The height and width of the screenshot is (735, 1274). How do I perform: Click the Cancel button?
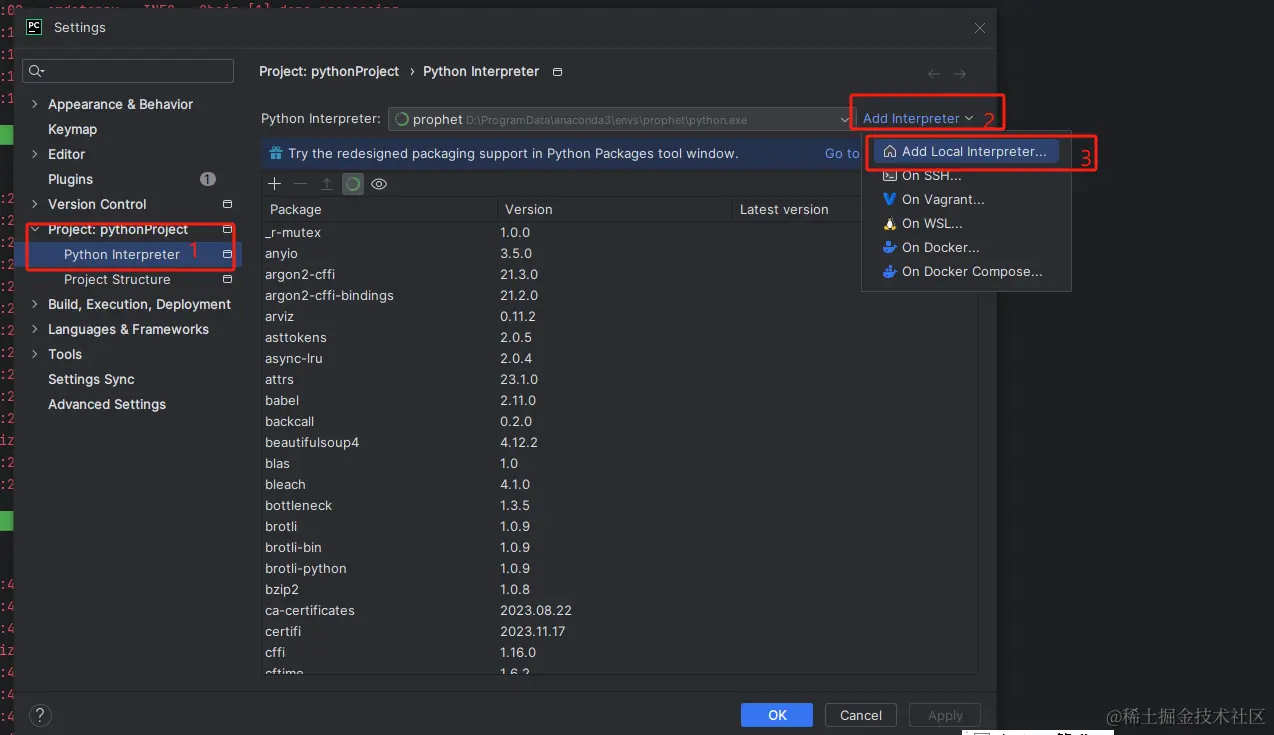coord(860,714)
